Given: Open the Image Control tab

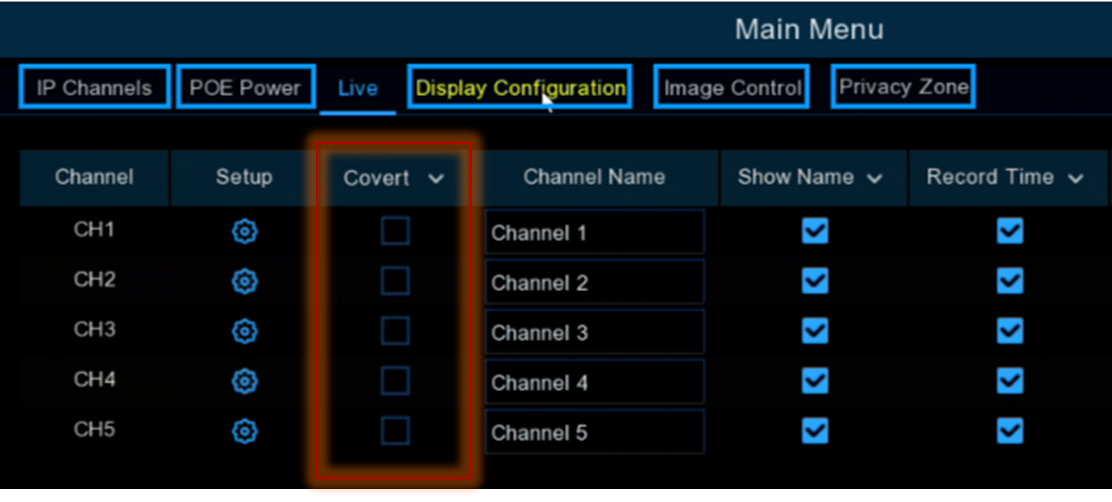Looking at the screenshot, I should [x=732, y=87].
